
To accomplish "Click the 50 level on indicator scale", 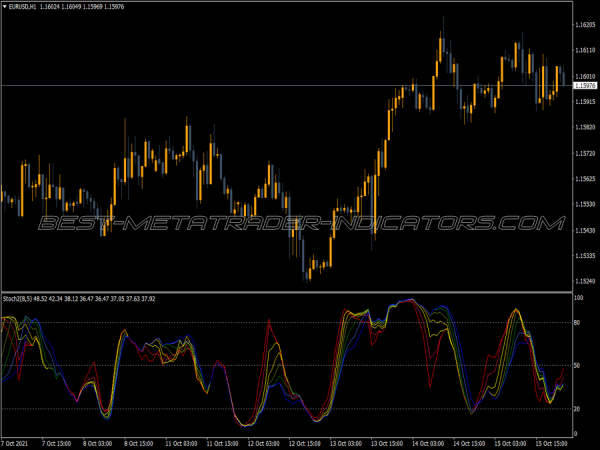I will click(577, 366).
